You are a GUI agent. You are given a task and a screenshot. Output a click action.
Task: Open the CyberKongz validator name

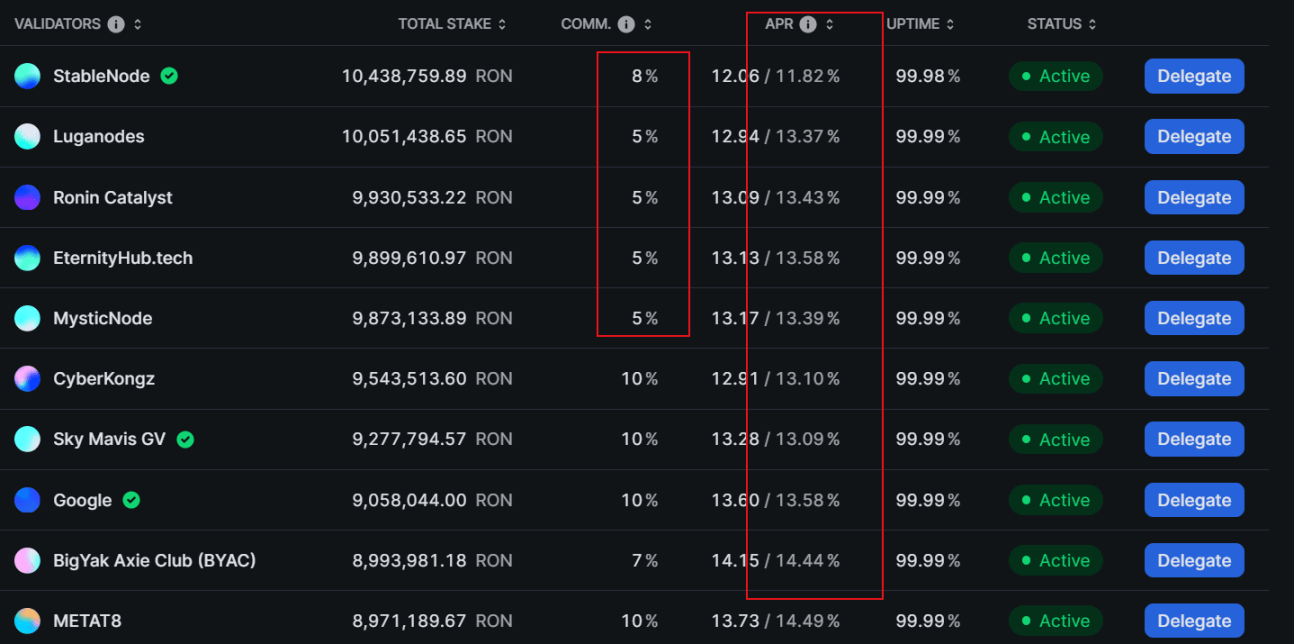(104, 379)
